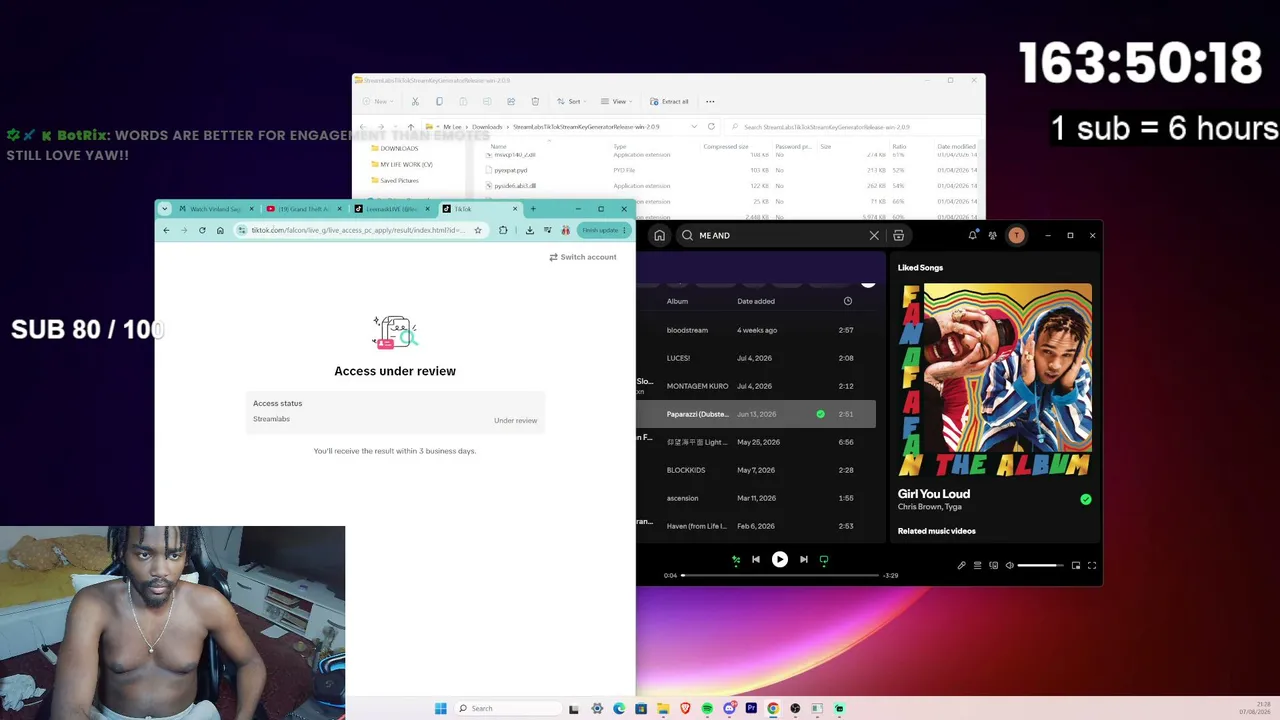This screenshot has height=720, width=1280.
Task: Open Spotify profile avatar menu
Action: point(1016,235)
